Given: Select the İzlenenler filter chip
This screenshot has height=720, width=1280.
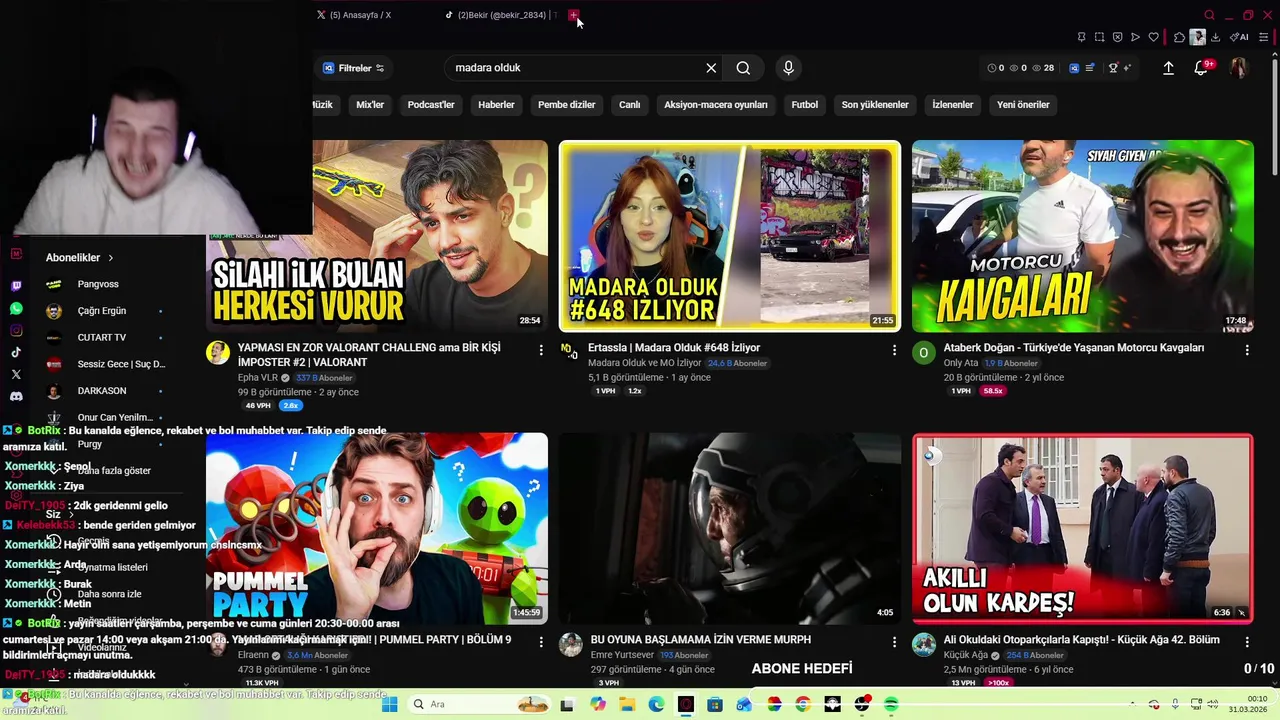Looking at the screenshot, I should coord(952,105).
